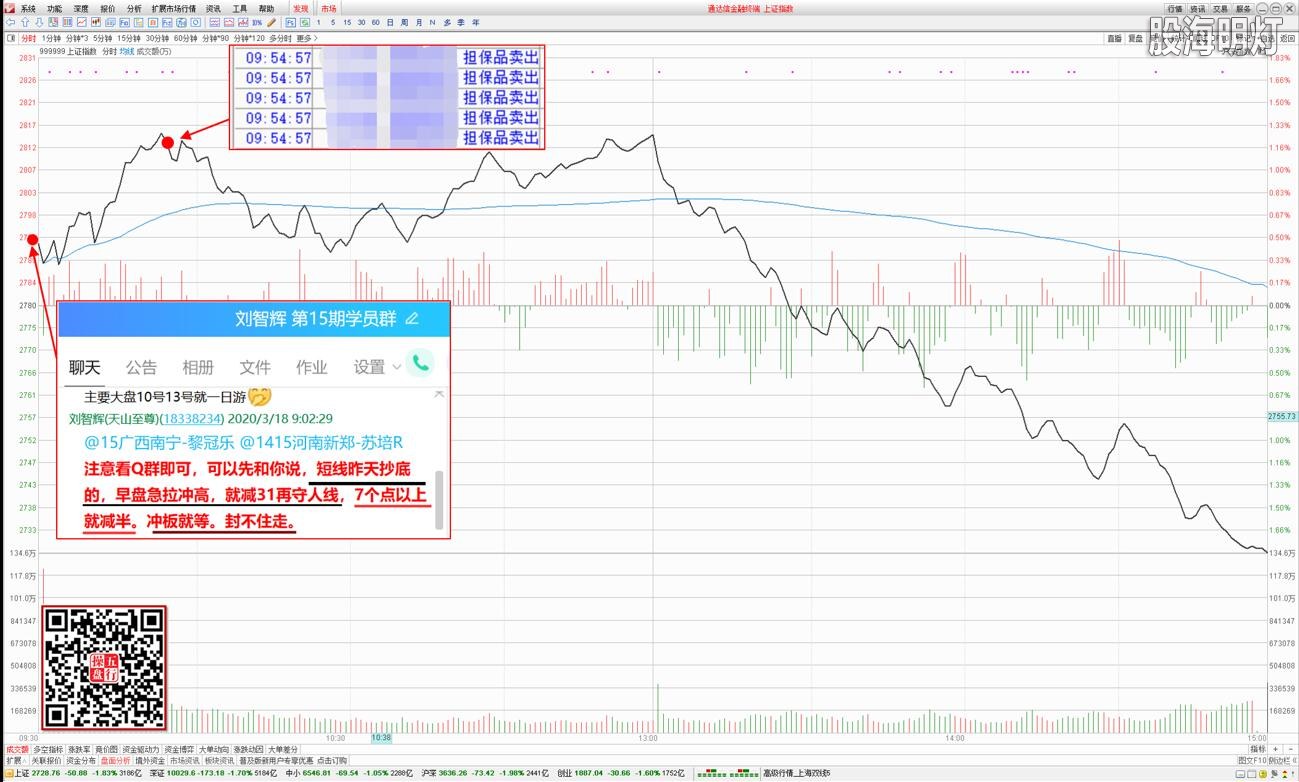Open the 工具 menu
Screen dimensions: 1299x782
click(x=240, y=8)
